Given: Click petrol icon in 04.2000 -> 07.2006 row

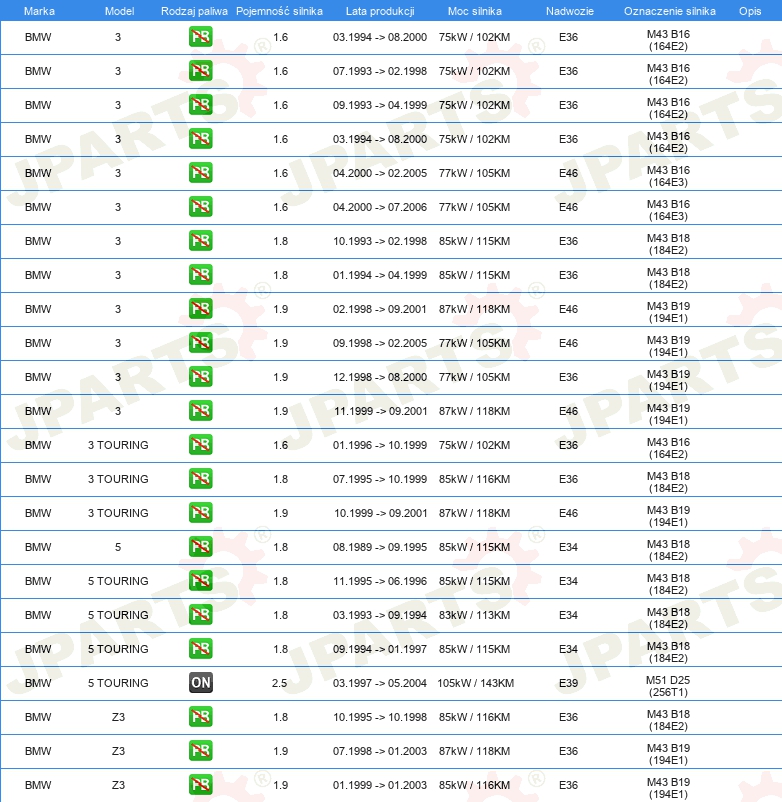Looking at the screenshot, I should [200, 207].
